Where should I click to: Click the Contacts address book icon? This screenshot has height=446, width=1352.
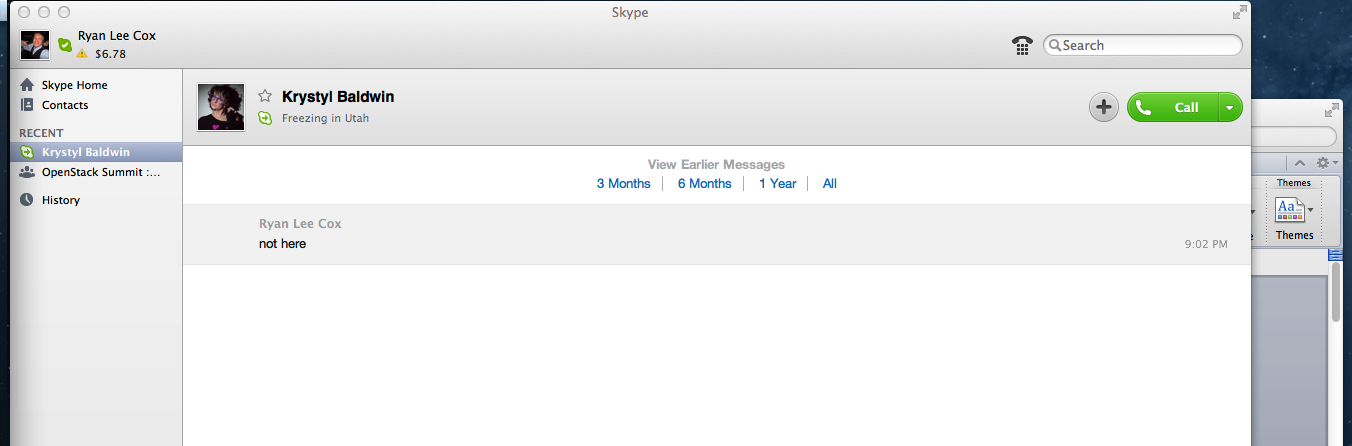pyautogui.click(x=27, y=105)
